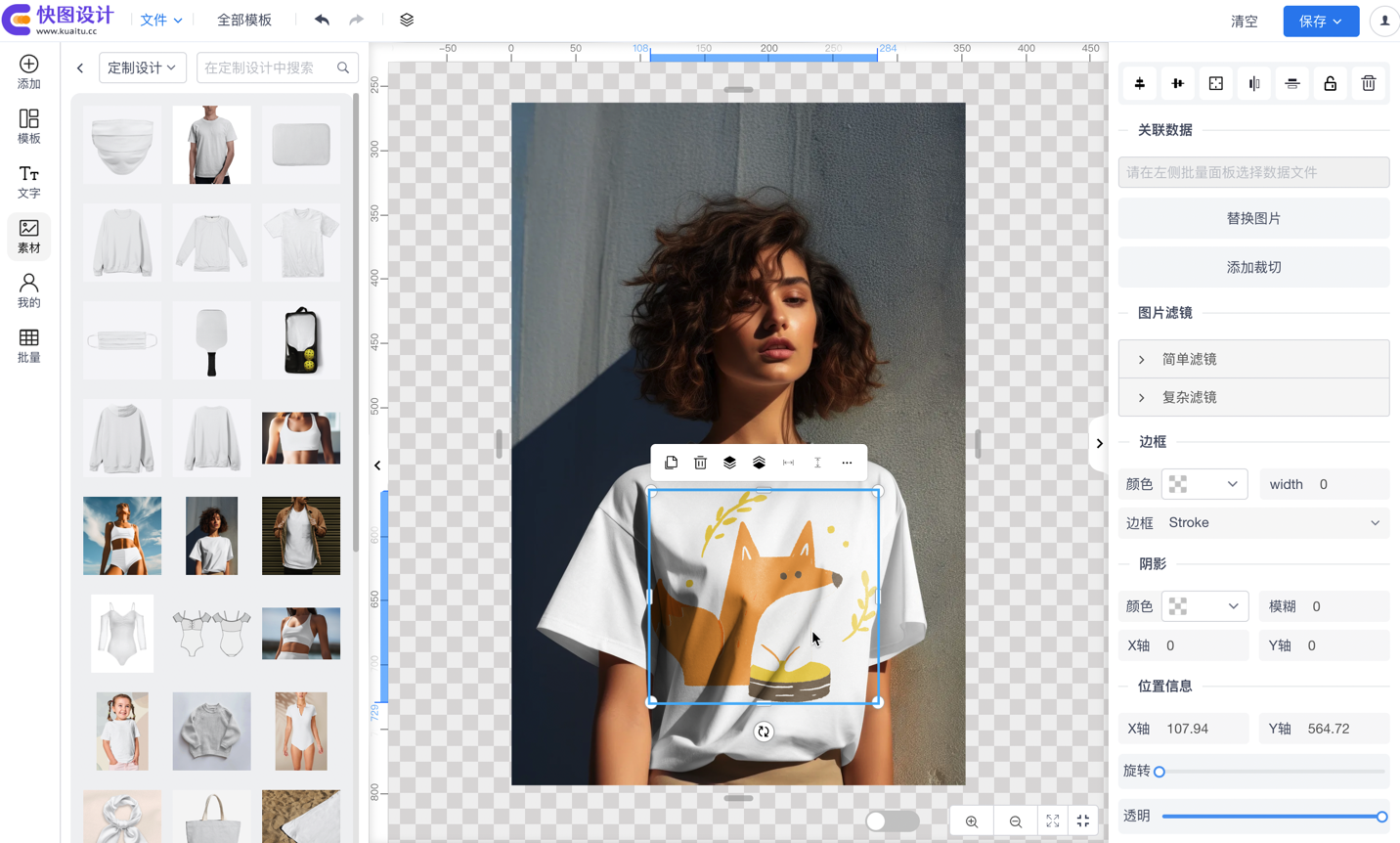This screenshot has width=1400, height=843.
Task: Click the undo arrow in top bar
Action: (322, 20)
